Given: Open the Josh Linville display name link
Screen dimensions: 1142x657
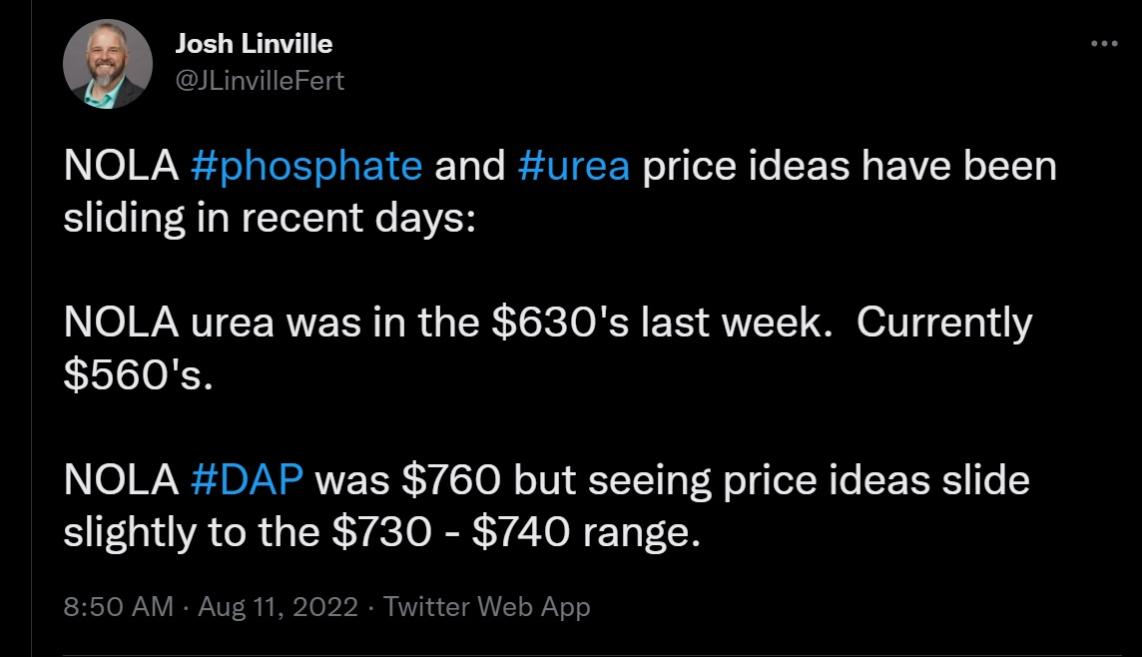Looking at the screenshot, I should (x=253, y=44).
